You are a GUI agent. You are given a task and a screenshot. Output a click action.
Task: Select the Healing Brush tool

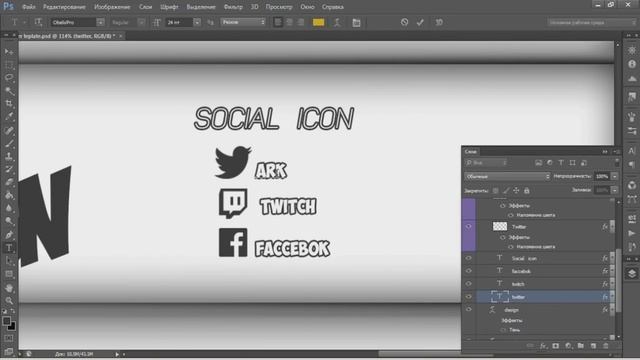point(9,131)
